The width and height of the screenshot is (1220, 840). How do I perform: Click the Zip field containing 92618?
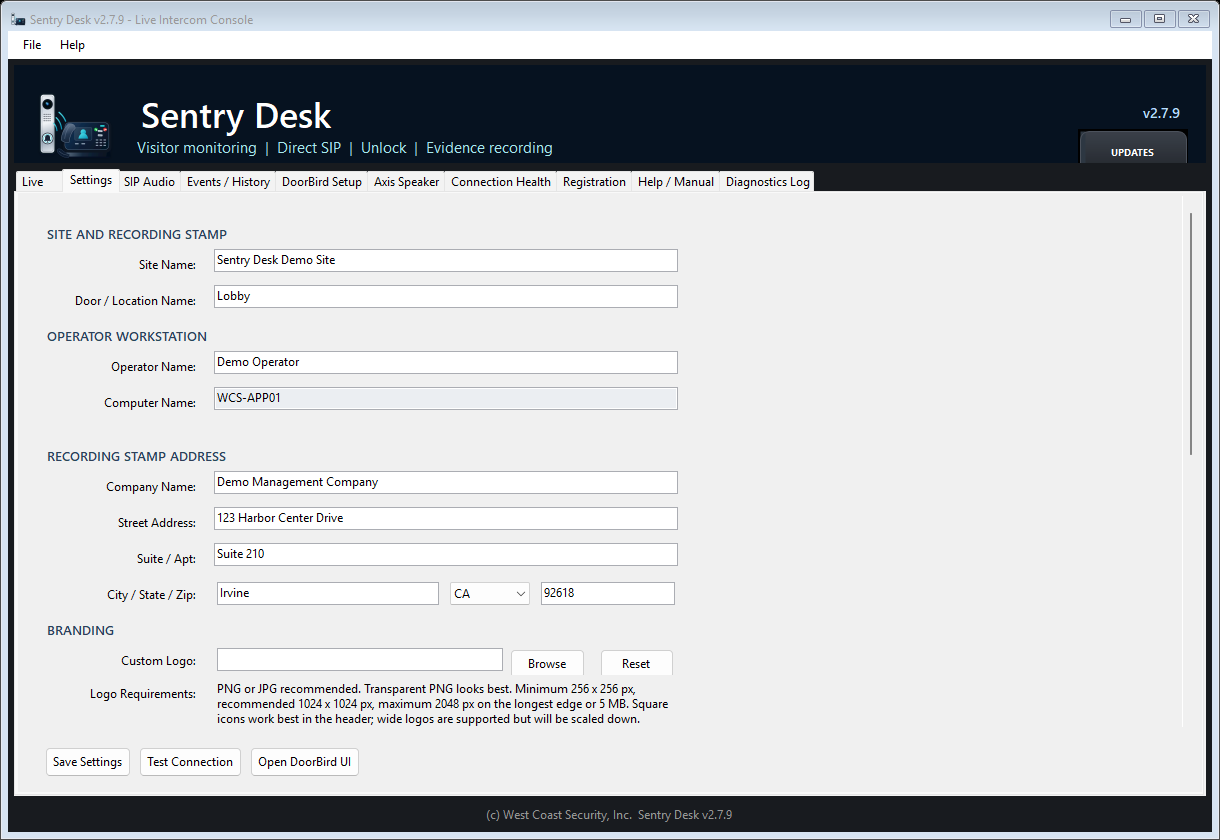(x=608, y=593)
